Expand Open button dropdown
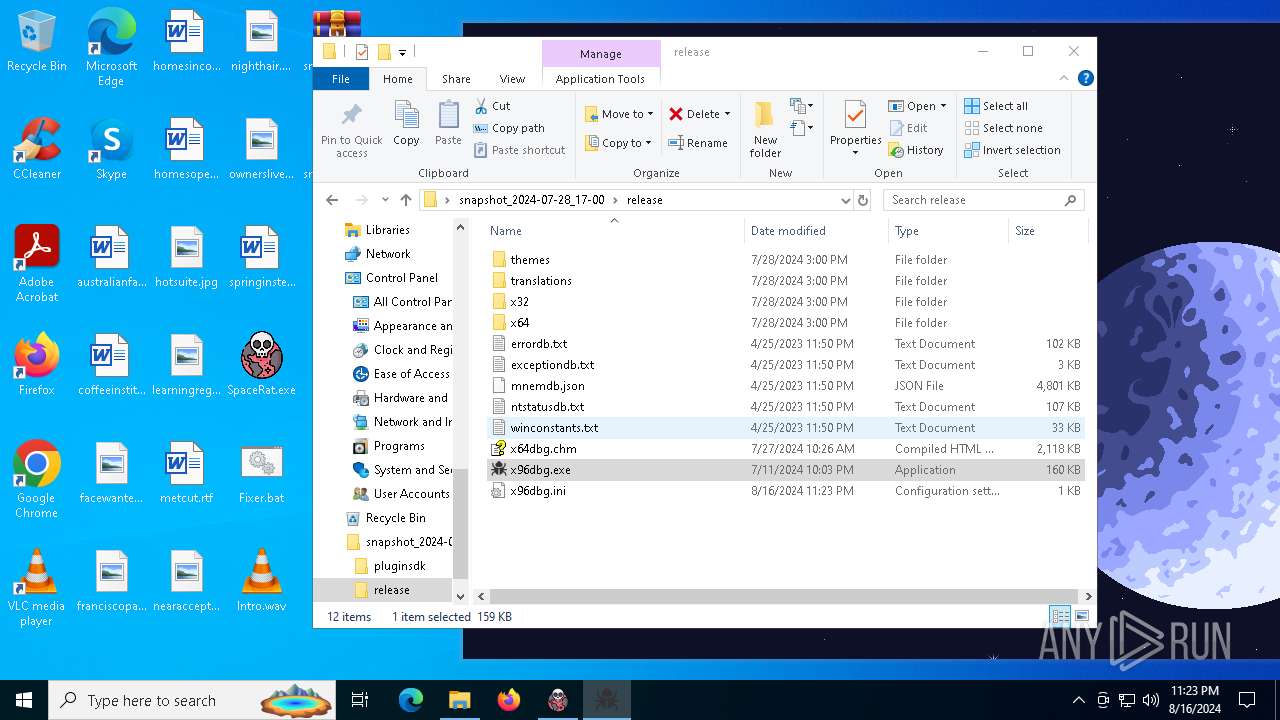Viewport: 1280px width, 720px height. point(943,106)
